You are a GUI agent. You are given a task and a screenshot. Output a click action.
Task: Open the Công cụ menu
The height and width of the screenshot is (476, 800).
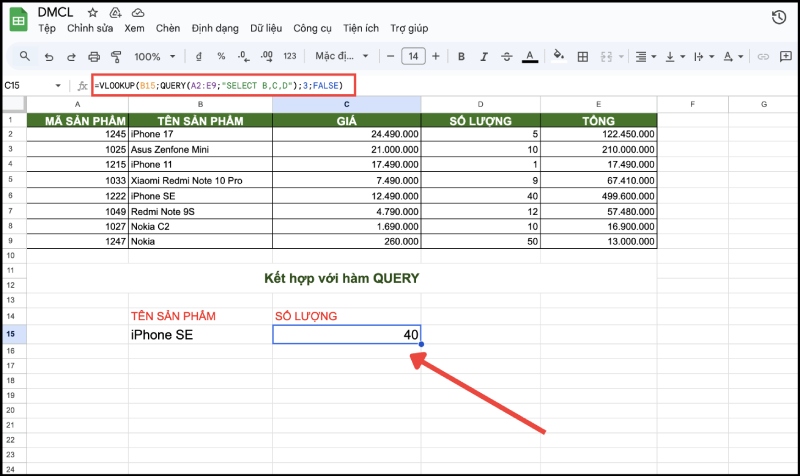tap(312, 29)
